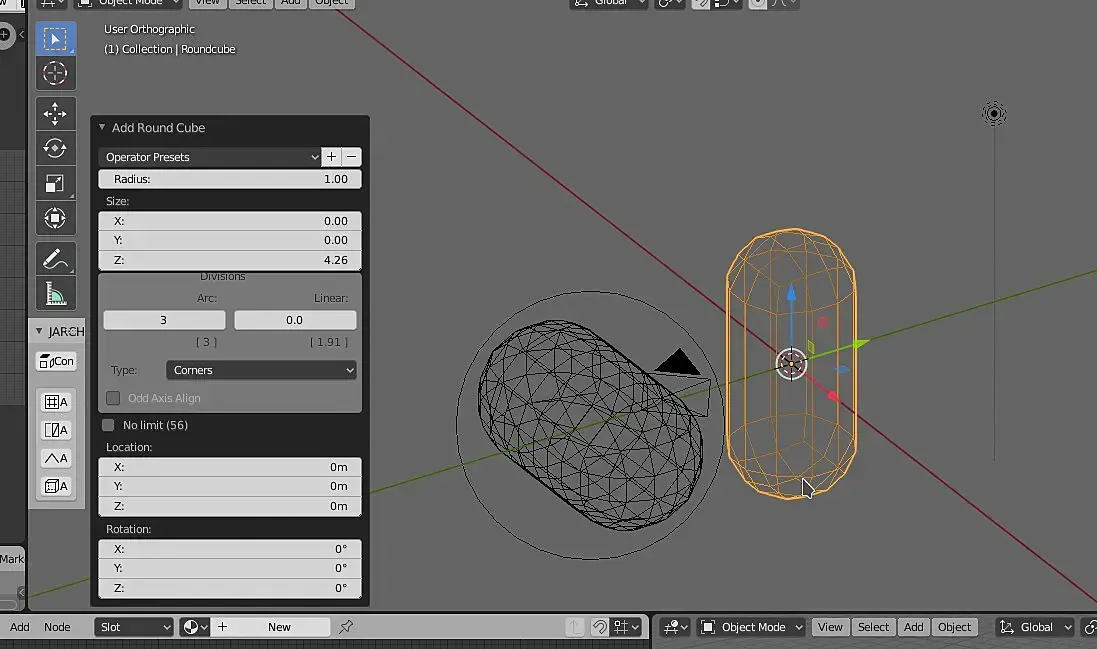1097x649 pixels.
Task: Open the bottom Object Mode dropdown
Action: click(x=751, y=627)
